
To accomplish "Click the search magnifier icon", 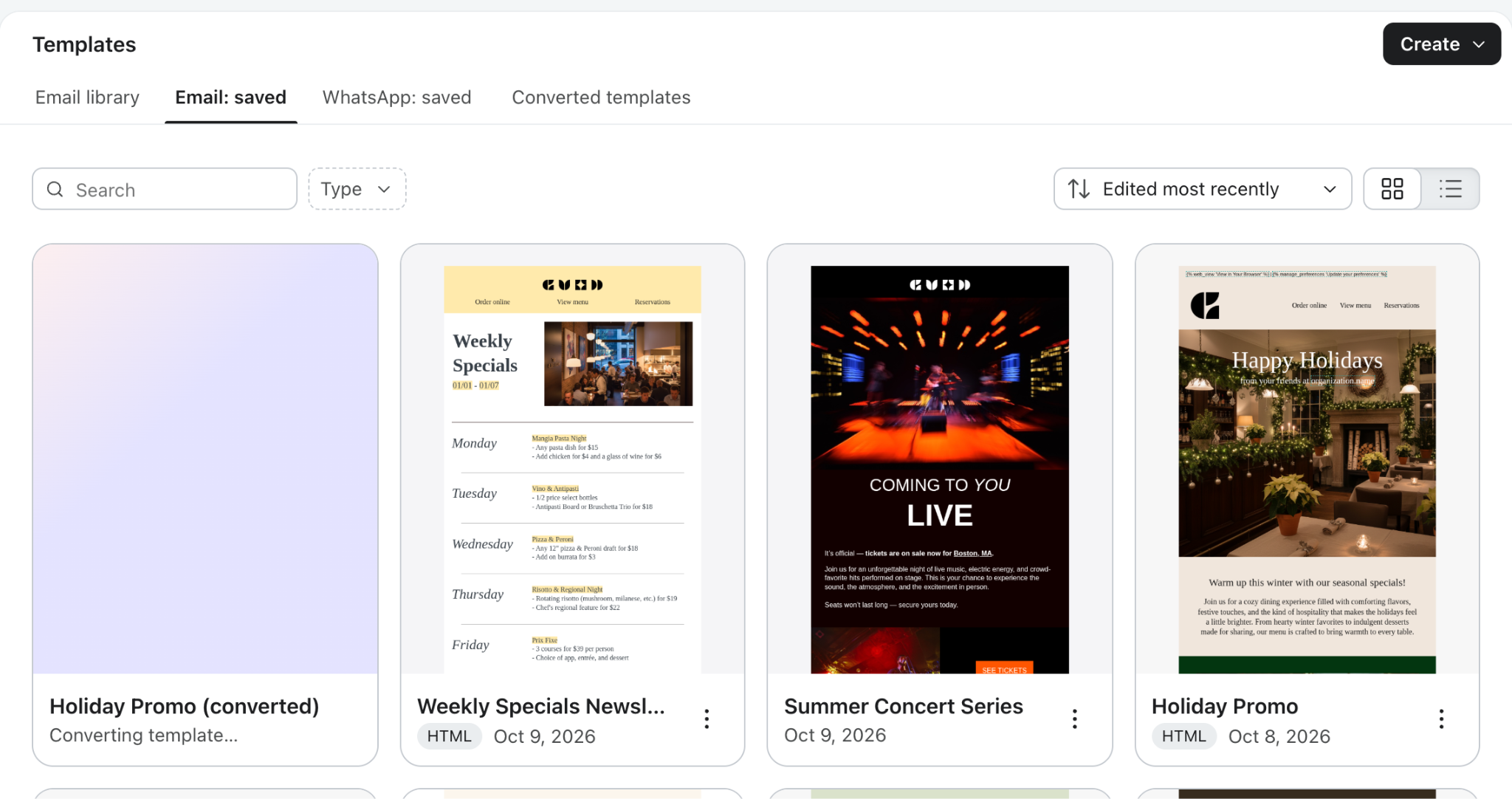I will click(55, 190).
